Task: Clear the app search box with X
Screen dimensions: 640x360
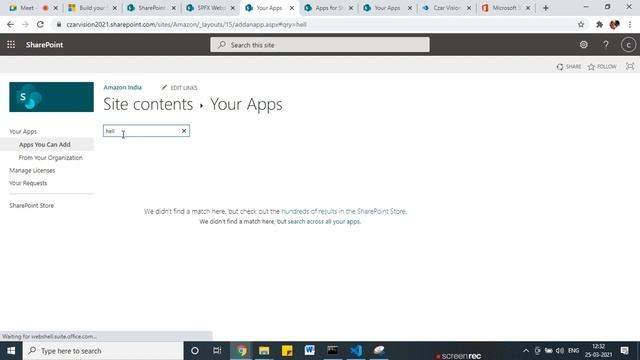Action: (x=184, y=131)
